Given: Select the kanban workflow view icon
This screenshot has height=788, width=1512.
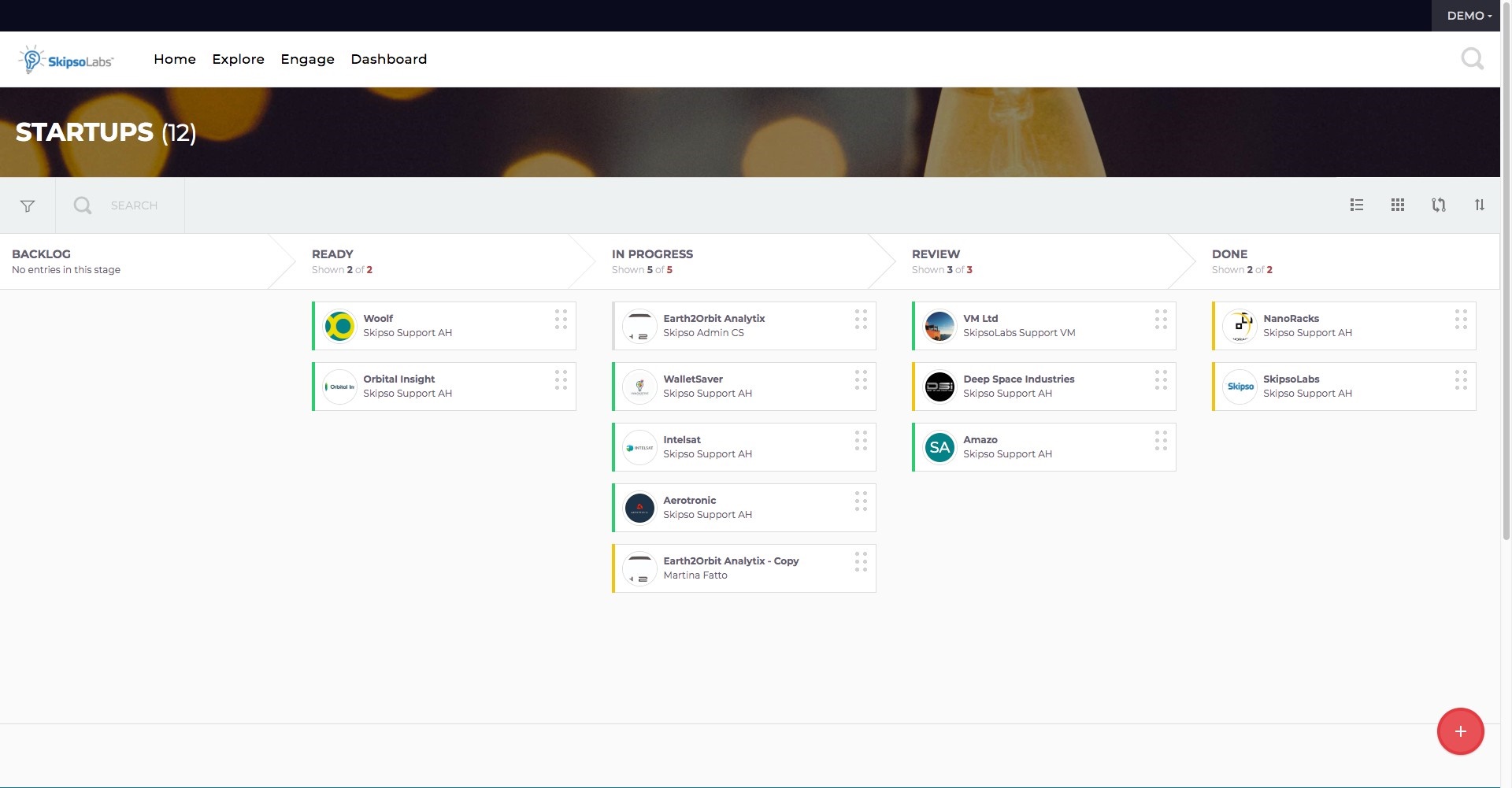Looking at the screenshot, I should pyautogui.click(x=1439, y=205).
